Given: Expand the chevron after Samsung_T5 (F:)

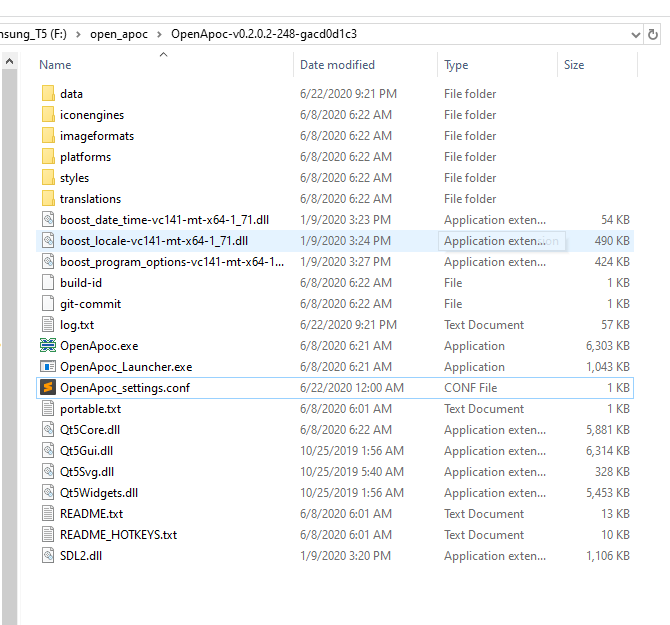Looking at the screenshot, I should pyautogui.click(x=78, y=34).
